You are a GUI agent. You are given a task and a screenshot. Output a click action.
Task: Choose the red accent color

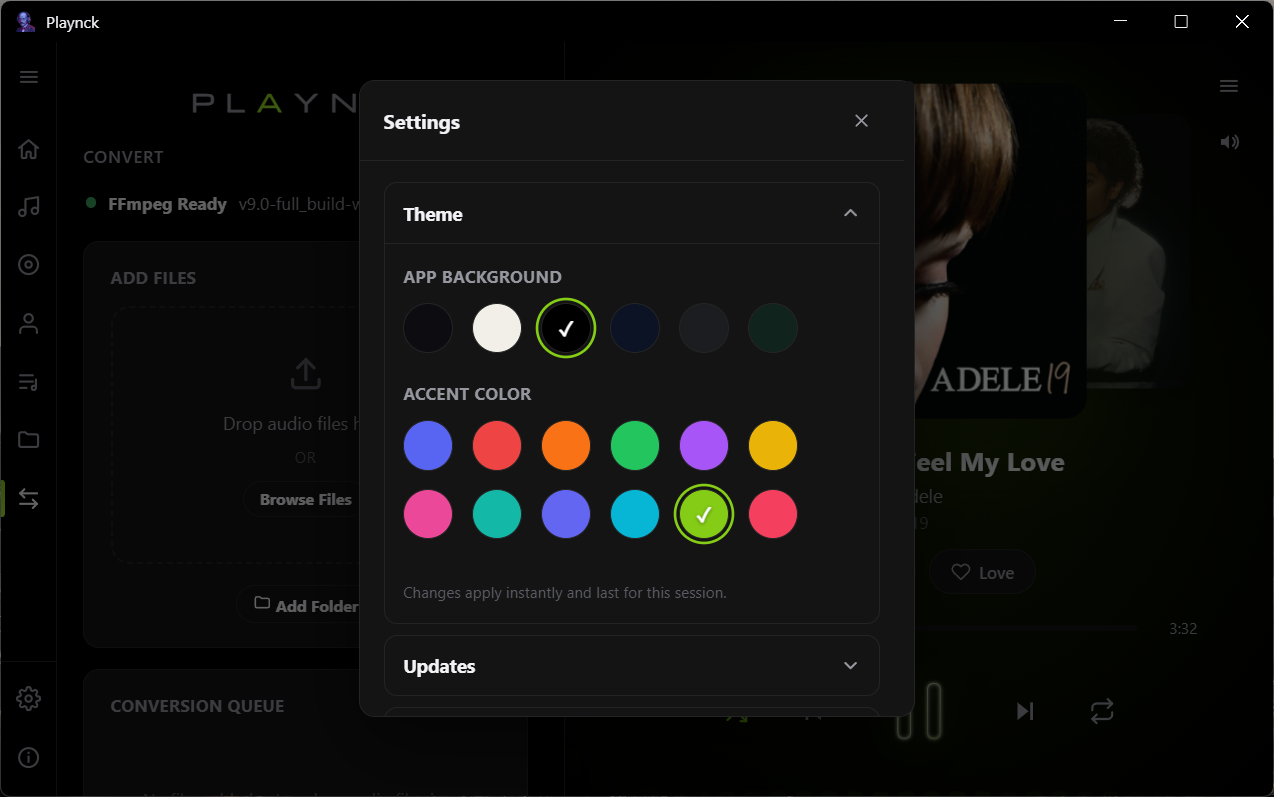[x=497, y=445]
